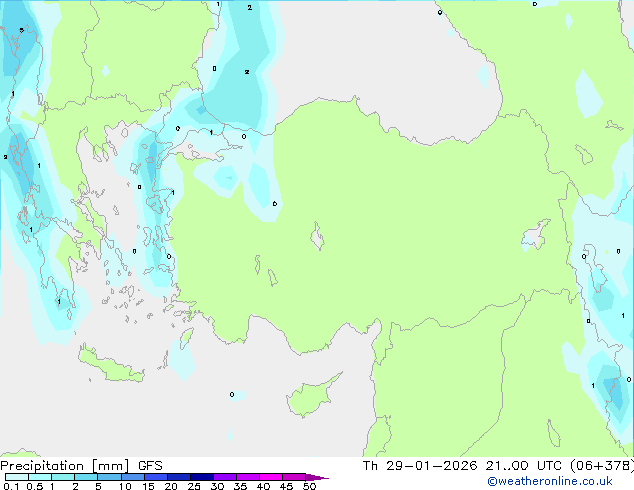Click the legend label '15'
The width and height of the screenshot is (634, 490).
148,486
